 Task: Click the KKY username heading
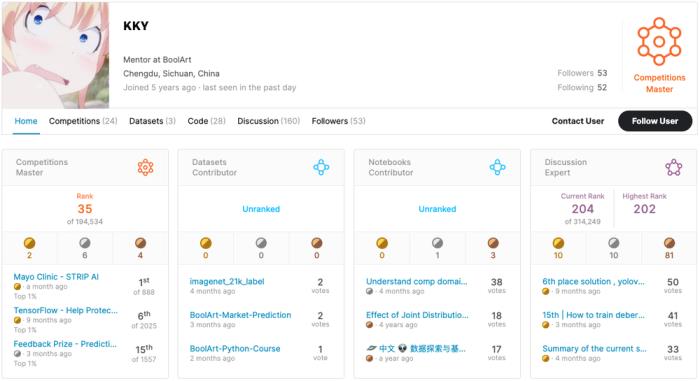(x=136, y=26)
